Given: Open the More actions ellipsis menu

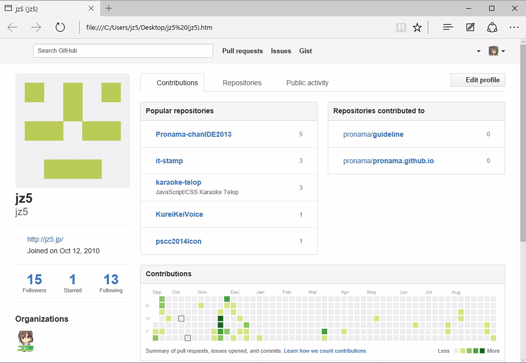Looking at the screenshot, I should click(x=514, y=28).
